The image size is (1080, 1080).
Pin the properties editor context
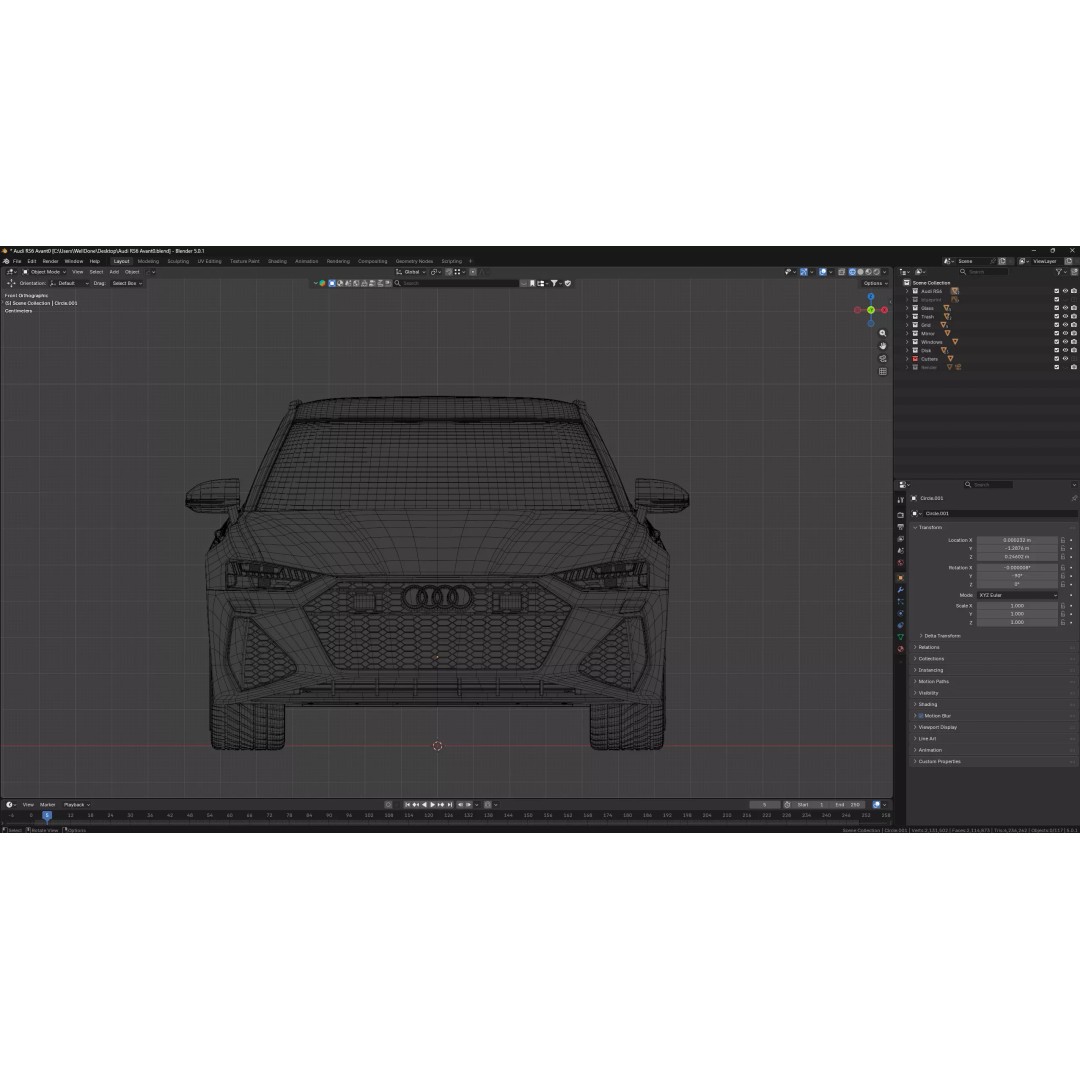pyautogui.click(x=1074, y=498)
